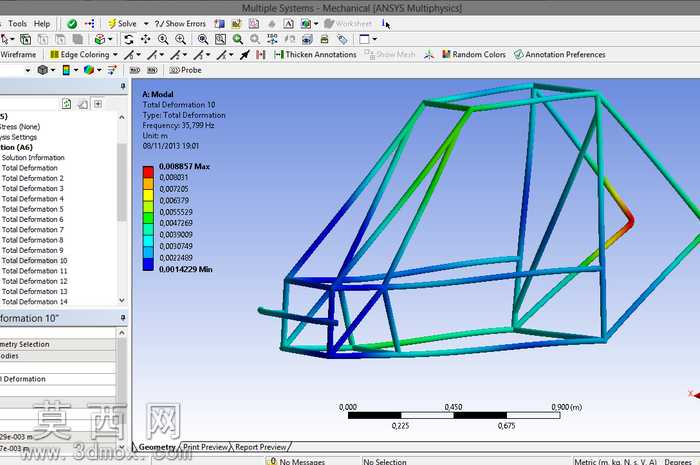Toggle Random Colors
700x465 pixels.
coord(474,54)
